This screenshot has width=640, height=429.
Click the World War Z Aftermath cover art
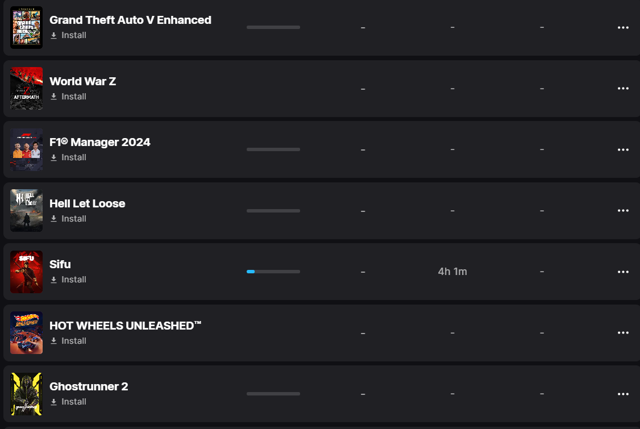click(x=27, y=88)
